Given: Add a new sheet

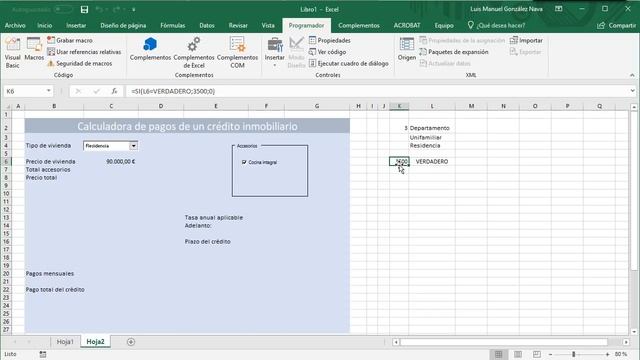Looking at the screenshot, I should (131, 342).
